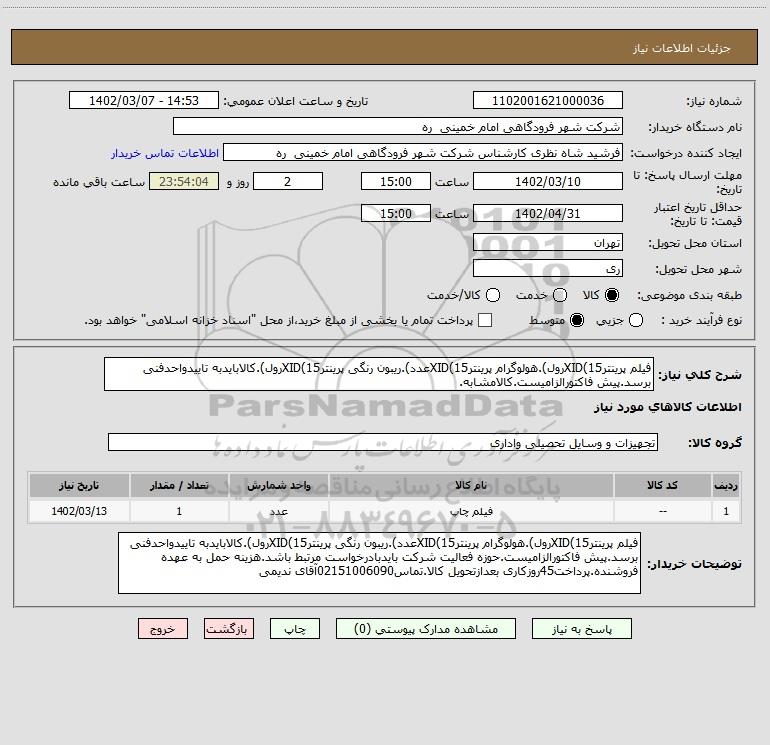Click announcement date field 1402/03/07 - 14:53
This screenshot has height=745, width=770.
[x=144, y=101]
